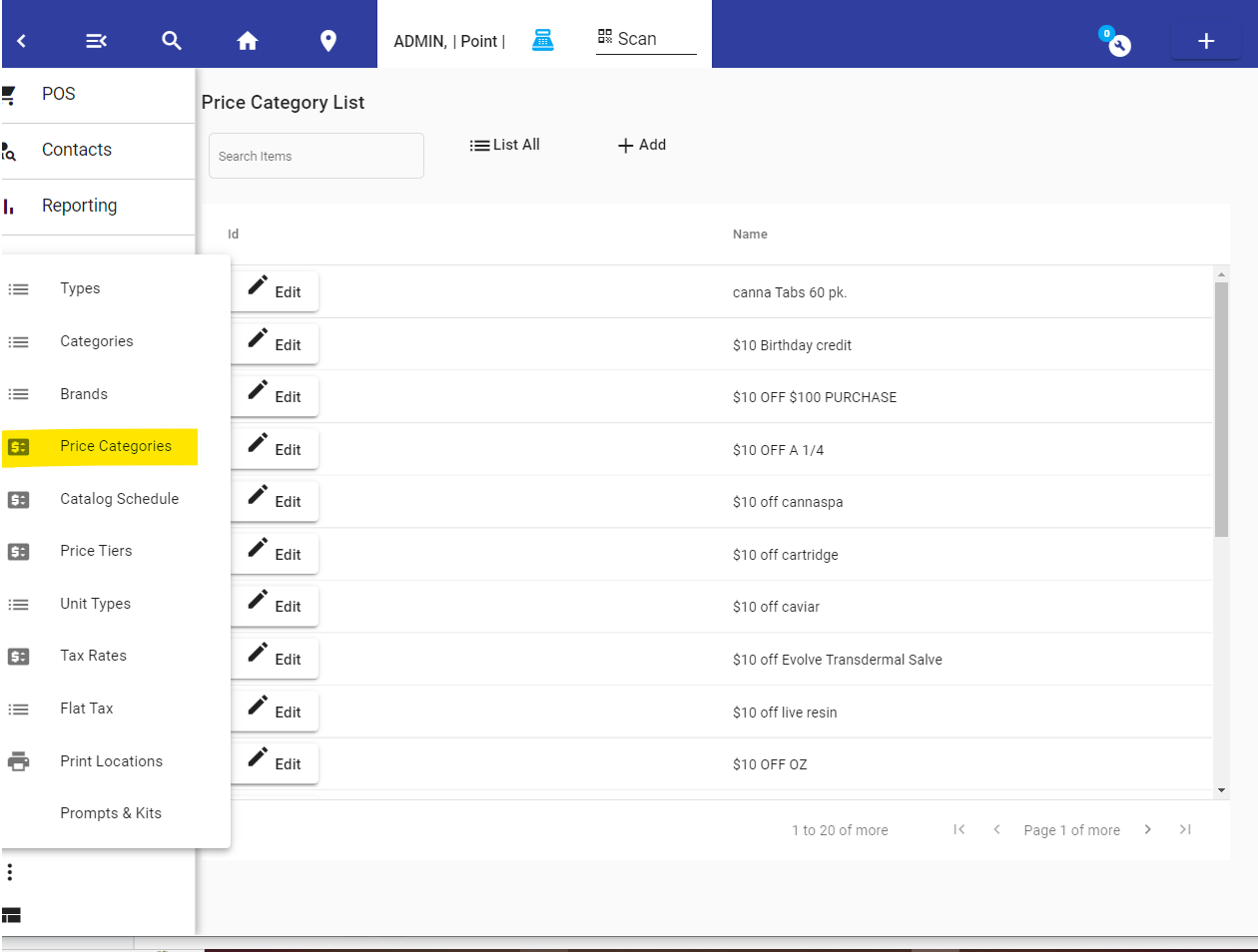Jump to the last page of results
This screenshot has width=1258, height=952.
pyautogui.click(x=1185, y=829)
